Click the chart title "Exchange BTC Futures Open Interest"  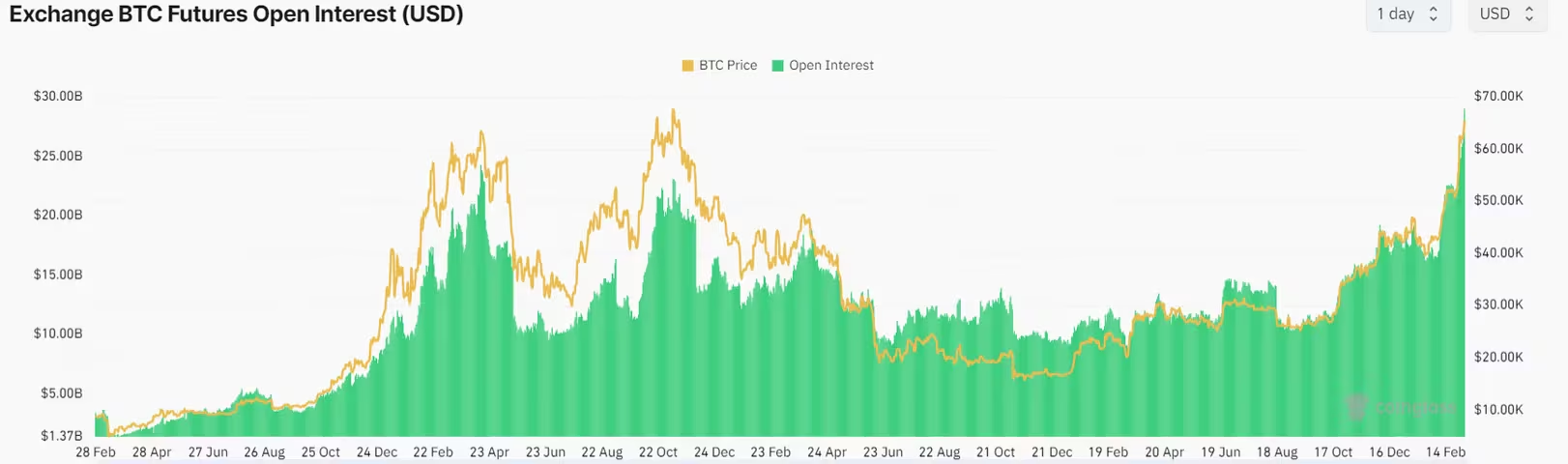[236, 14]
